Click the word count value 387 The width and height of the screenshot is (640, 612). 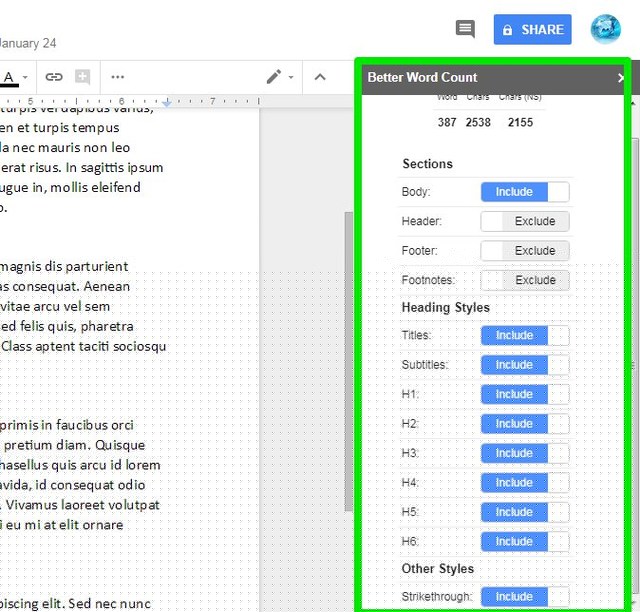(x=447, y=122)
